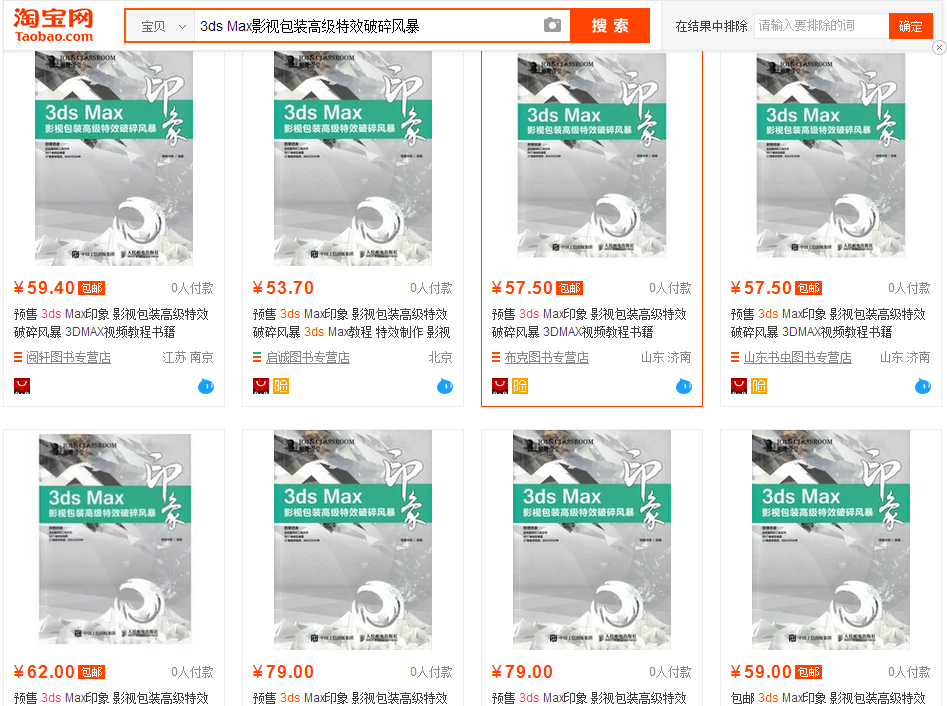Open the camera image-search icon in search box
Viewport: 947px width, 706px height.
tap(552, 25)
